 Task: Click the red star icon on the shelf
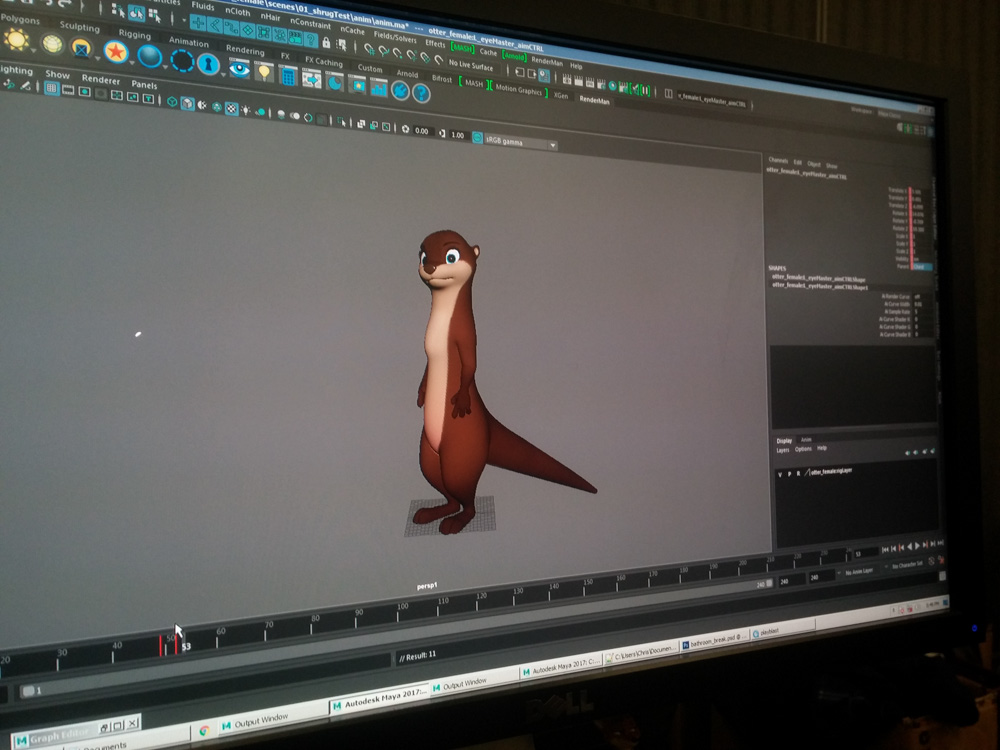coord(116,51)
